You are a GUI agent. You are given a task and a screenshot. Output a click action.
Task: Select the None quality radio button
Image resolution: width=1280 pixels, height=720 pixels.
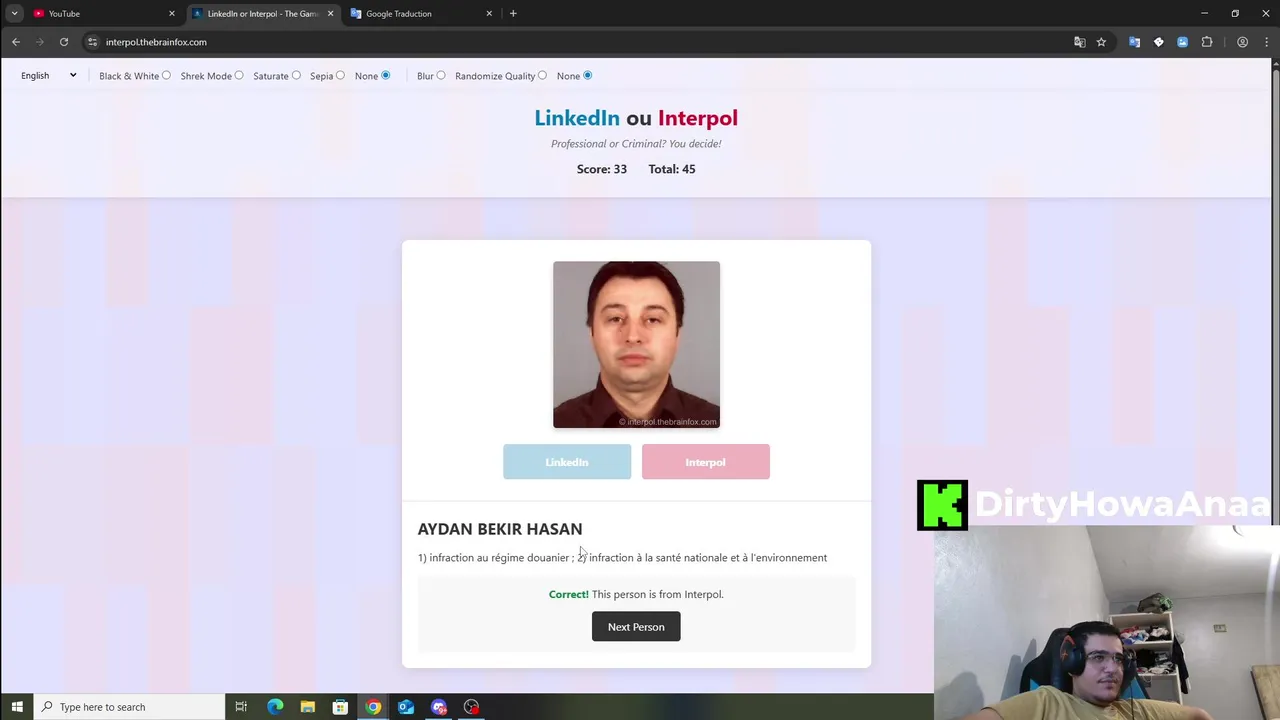(x=588, y=76)
